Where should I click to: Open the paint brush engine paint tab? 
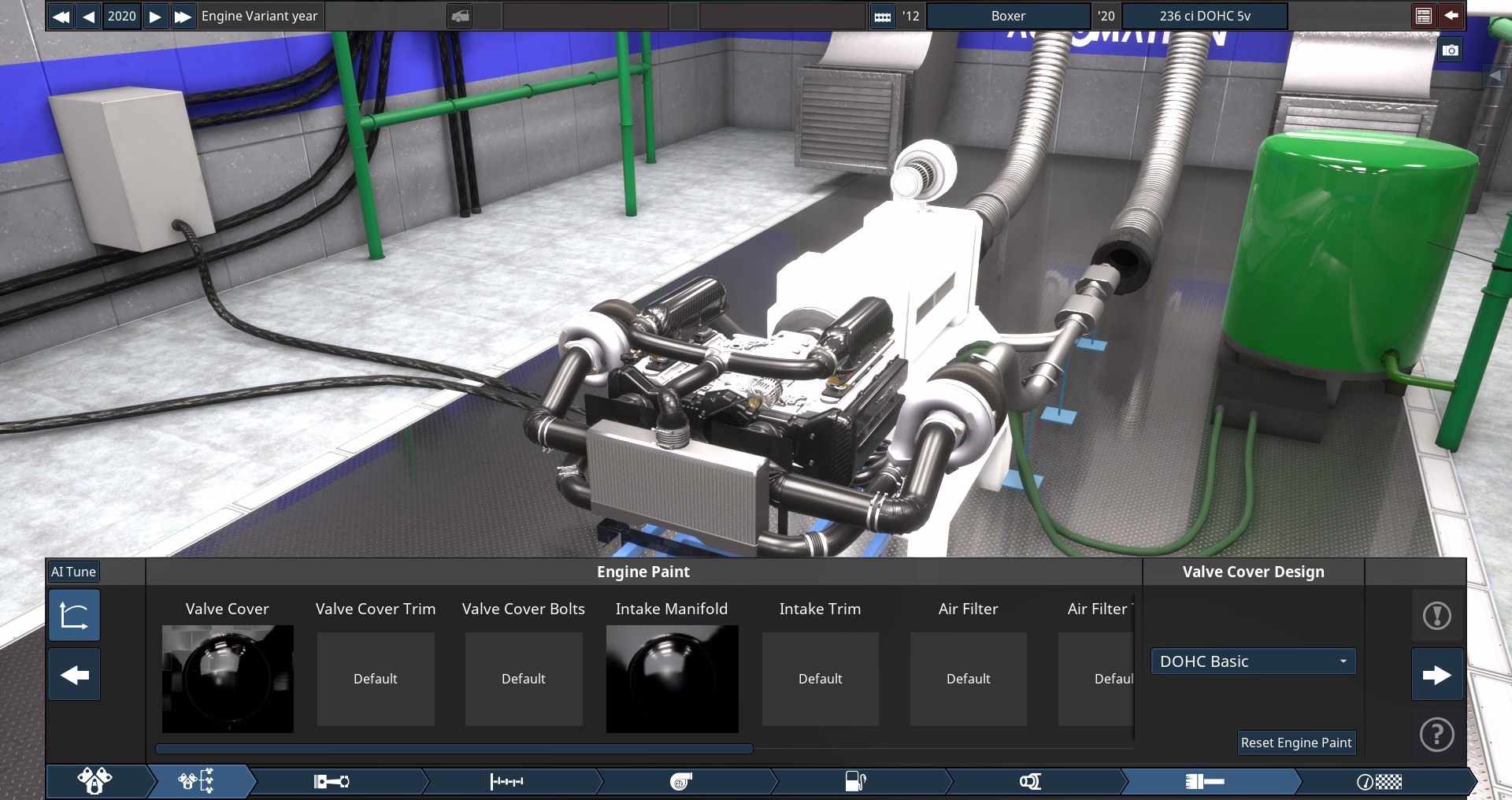(x=1205, y=781)
